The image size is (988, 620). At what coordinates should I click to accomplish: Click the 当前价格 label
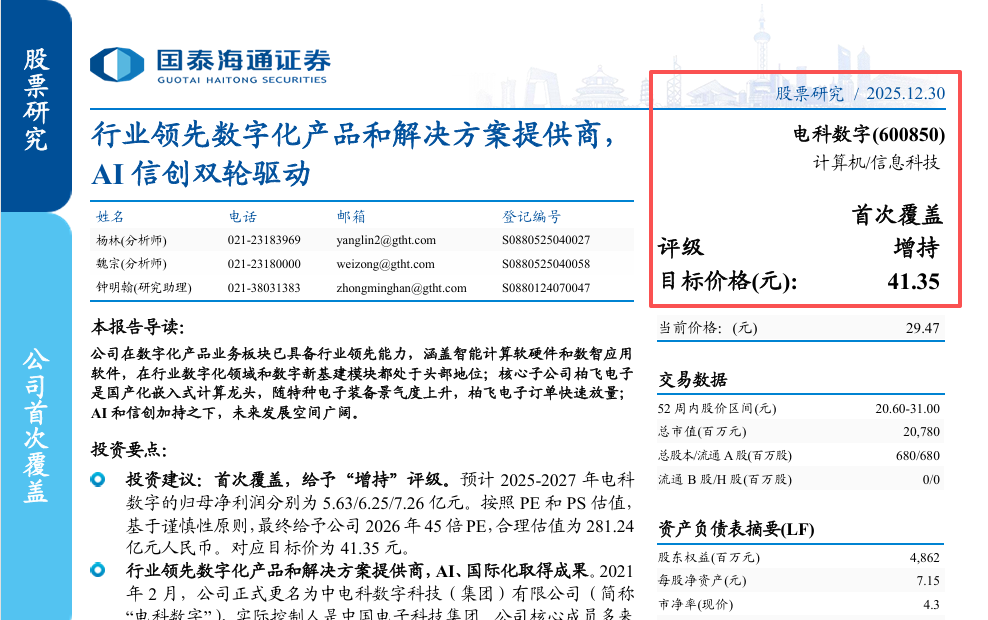click(708, 328)
